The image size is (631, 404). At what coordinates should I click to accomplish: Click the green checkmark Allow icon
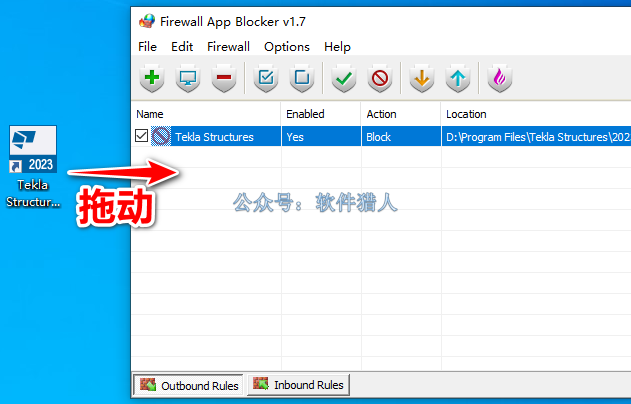(344, 78)
